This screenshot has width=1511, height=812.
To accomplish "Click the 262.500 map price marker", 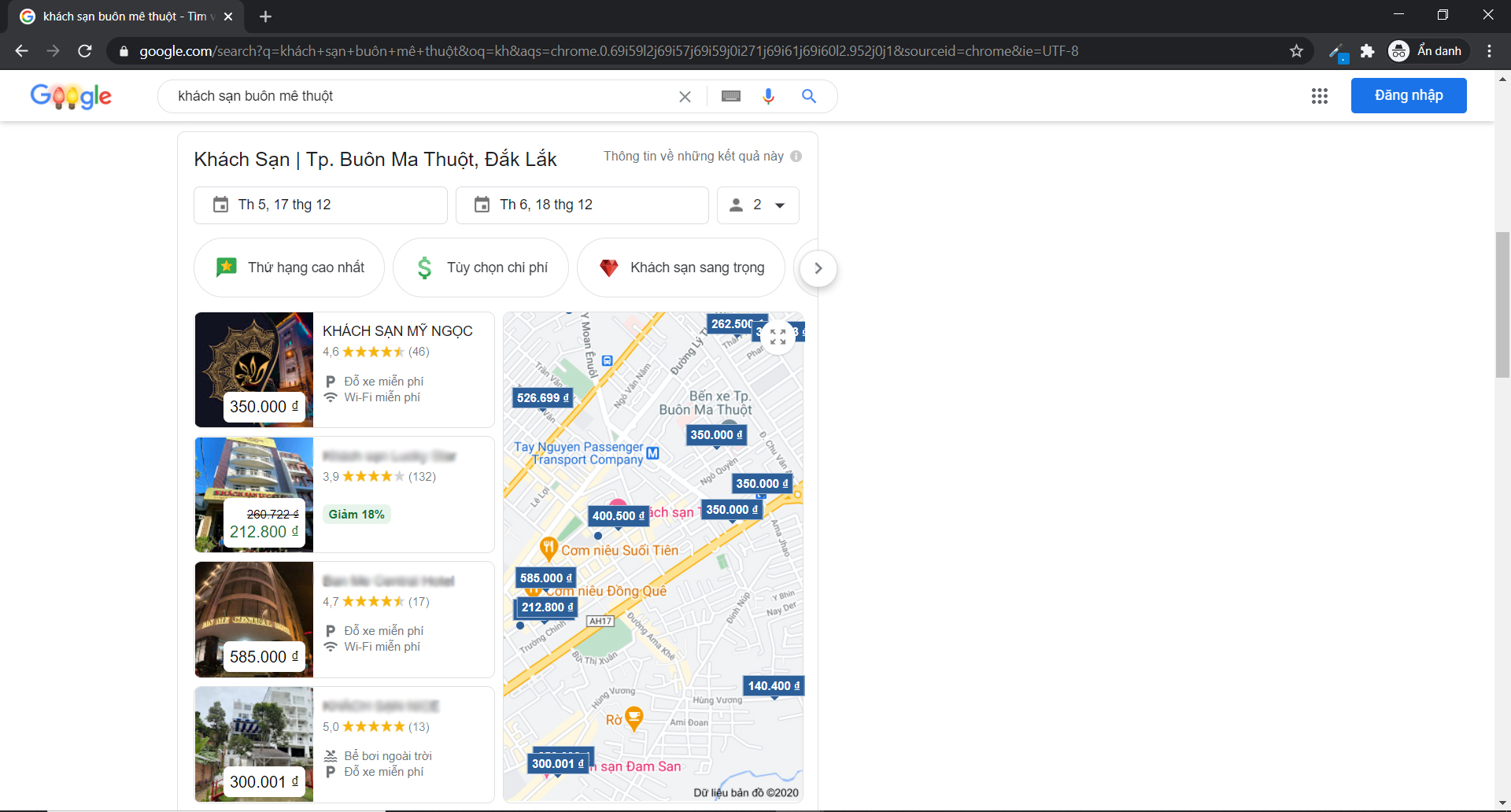I will click(733, 324).
